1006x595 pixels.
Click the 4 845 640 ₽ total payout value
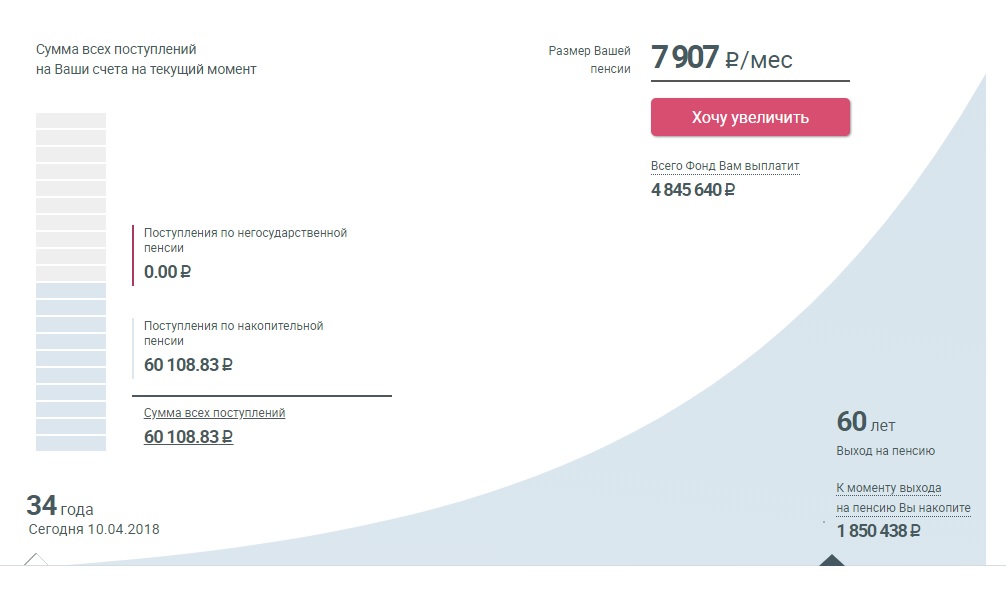tap(693, 190)
